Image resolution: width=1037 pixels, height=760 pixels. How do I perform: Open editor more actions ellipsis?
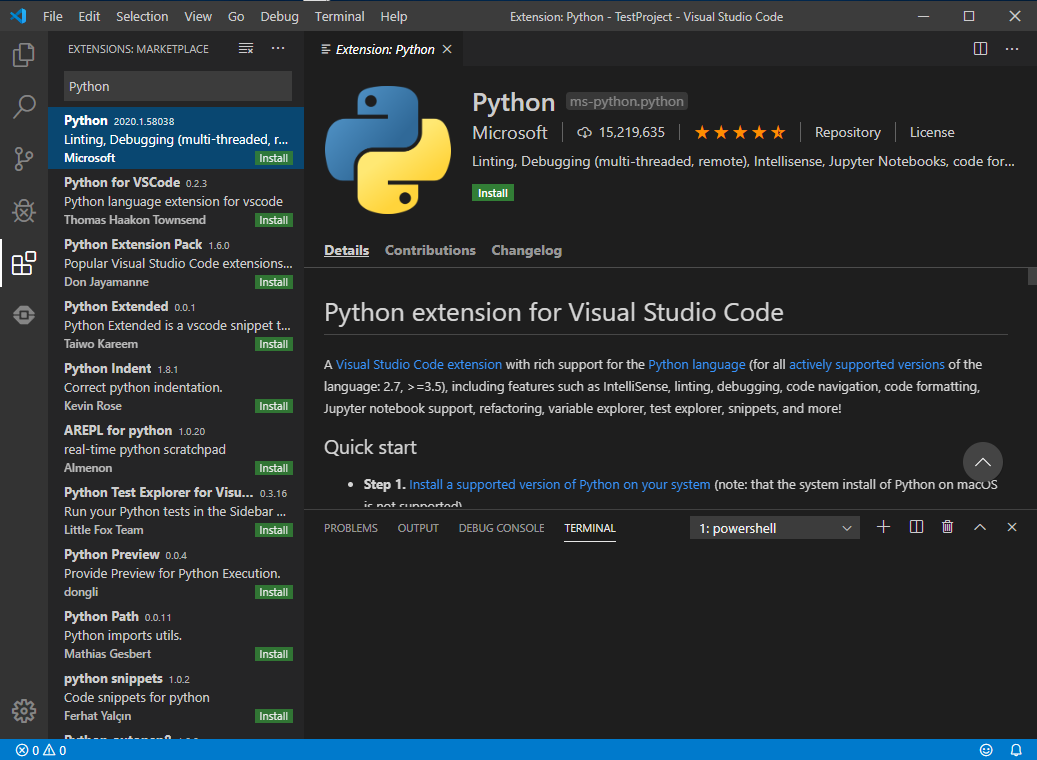1012,49
